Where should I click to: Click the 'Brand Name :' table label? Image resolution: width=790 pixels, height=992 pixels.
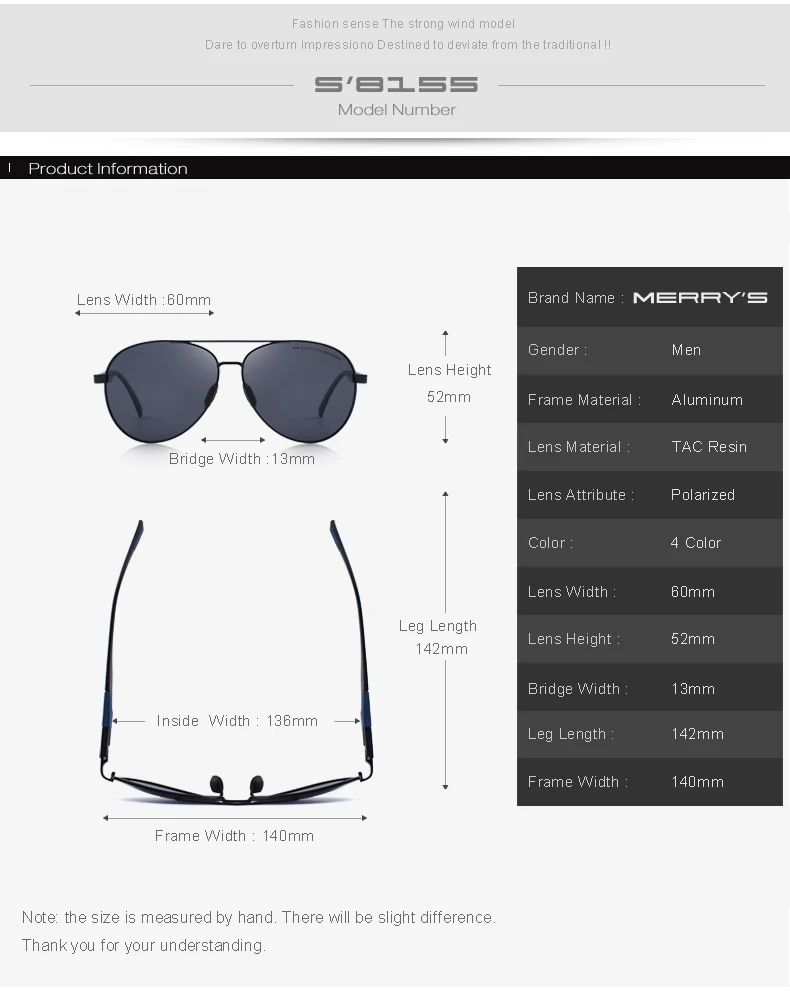(576, 298)
